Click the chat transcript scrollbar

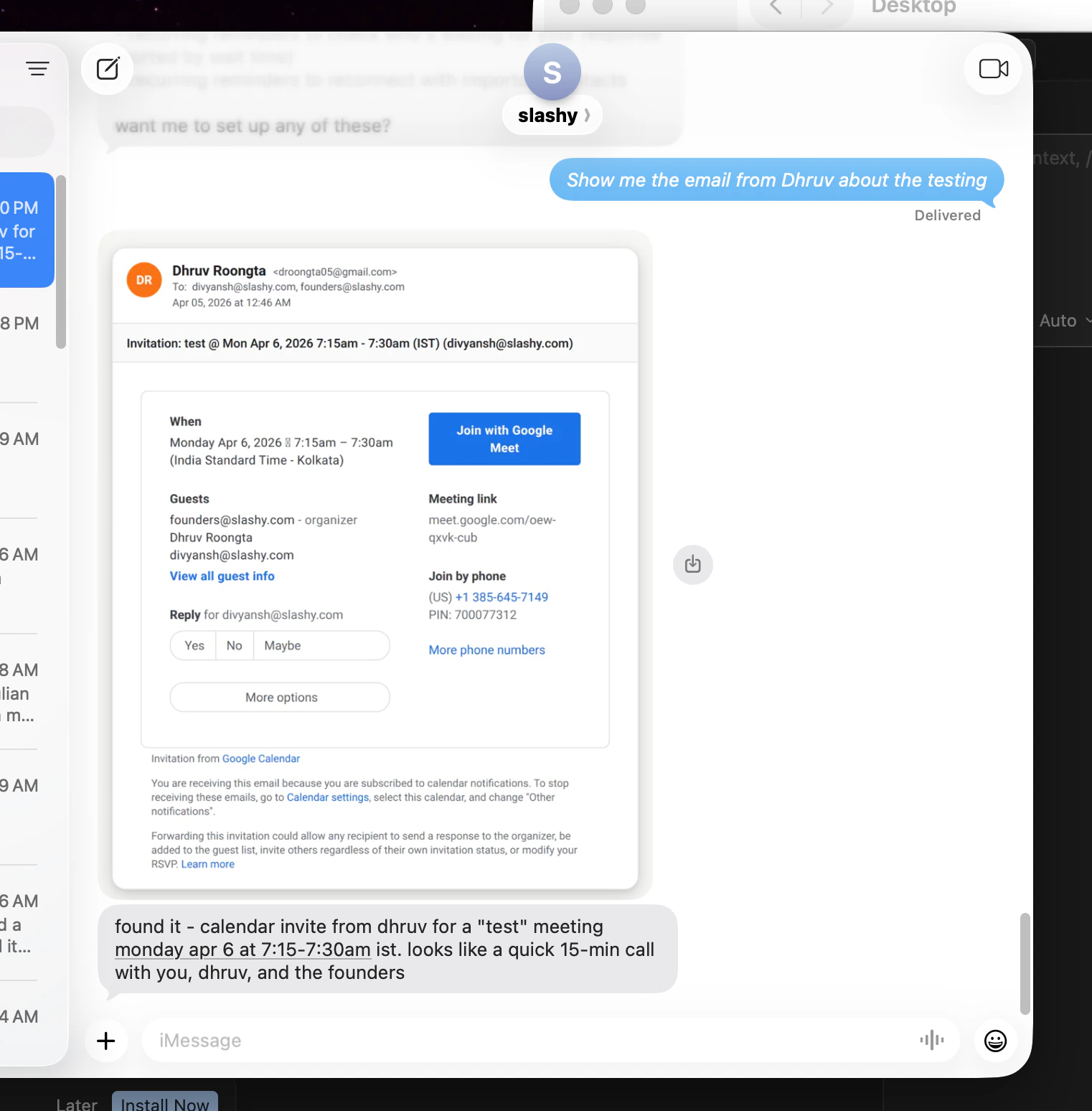pos(1025,963)
